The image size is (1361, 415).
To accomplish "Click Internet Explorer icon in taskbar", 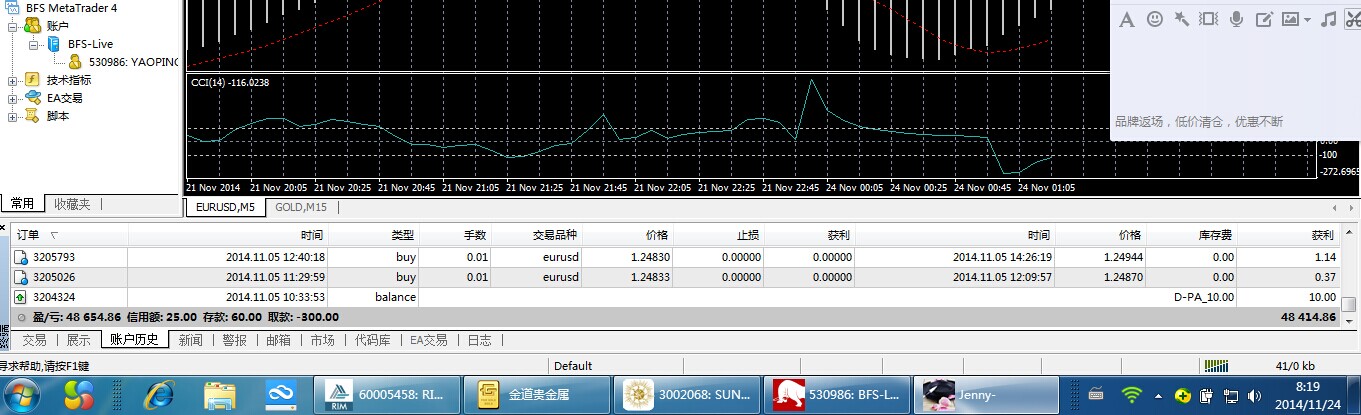I will (x=159, y=395).
